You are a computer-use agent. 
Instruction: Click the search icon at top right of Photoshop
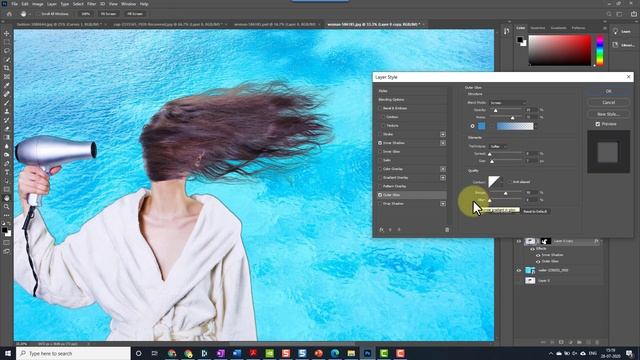pos(609,14)
